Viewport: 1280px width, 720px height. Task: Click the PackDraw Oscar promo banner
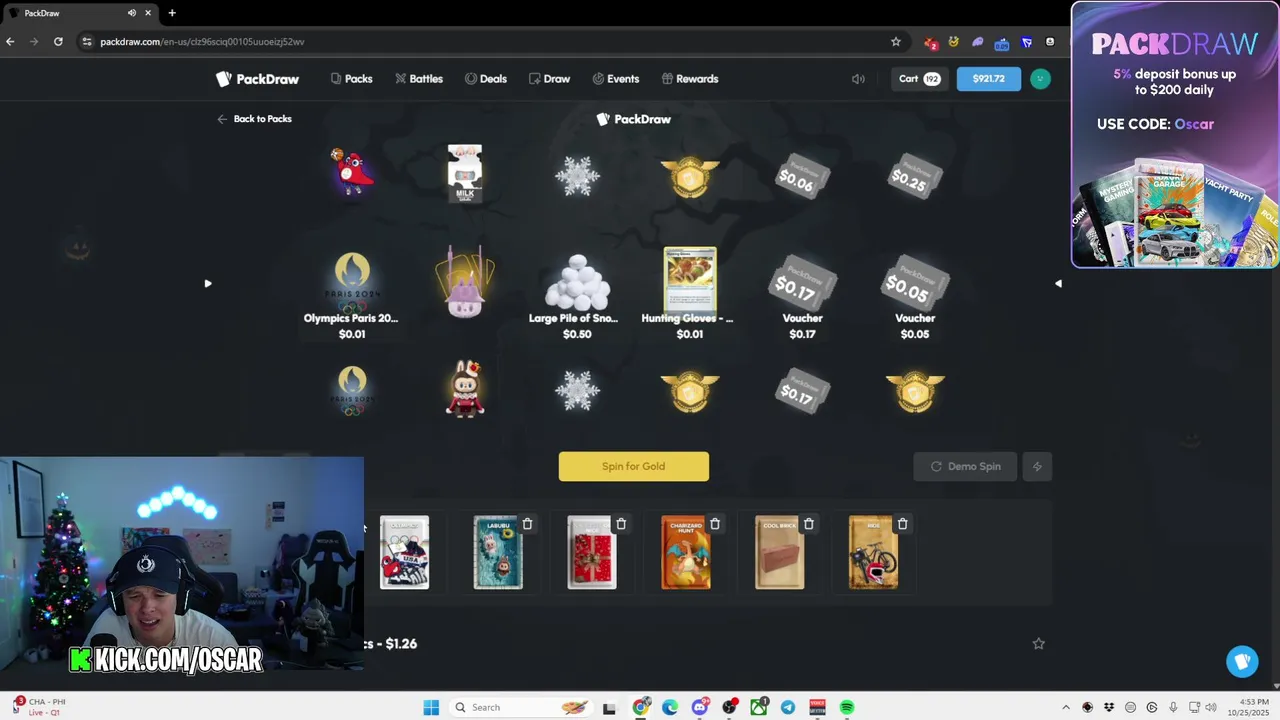click(1175, 135)
